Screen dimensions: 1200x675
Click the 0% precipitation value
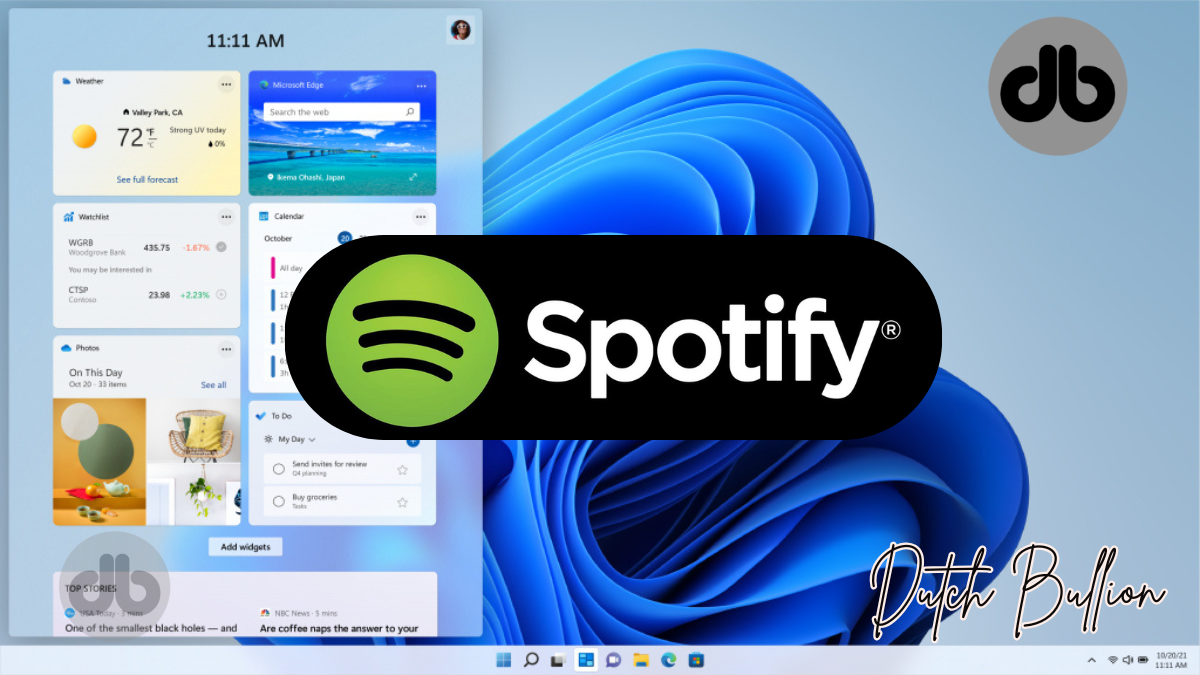(216, 144)
